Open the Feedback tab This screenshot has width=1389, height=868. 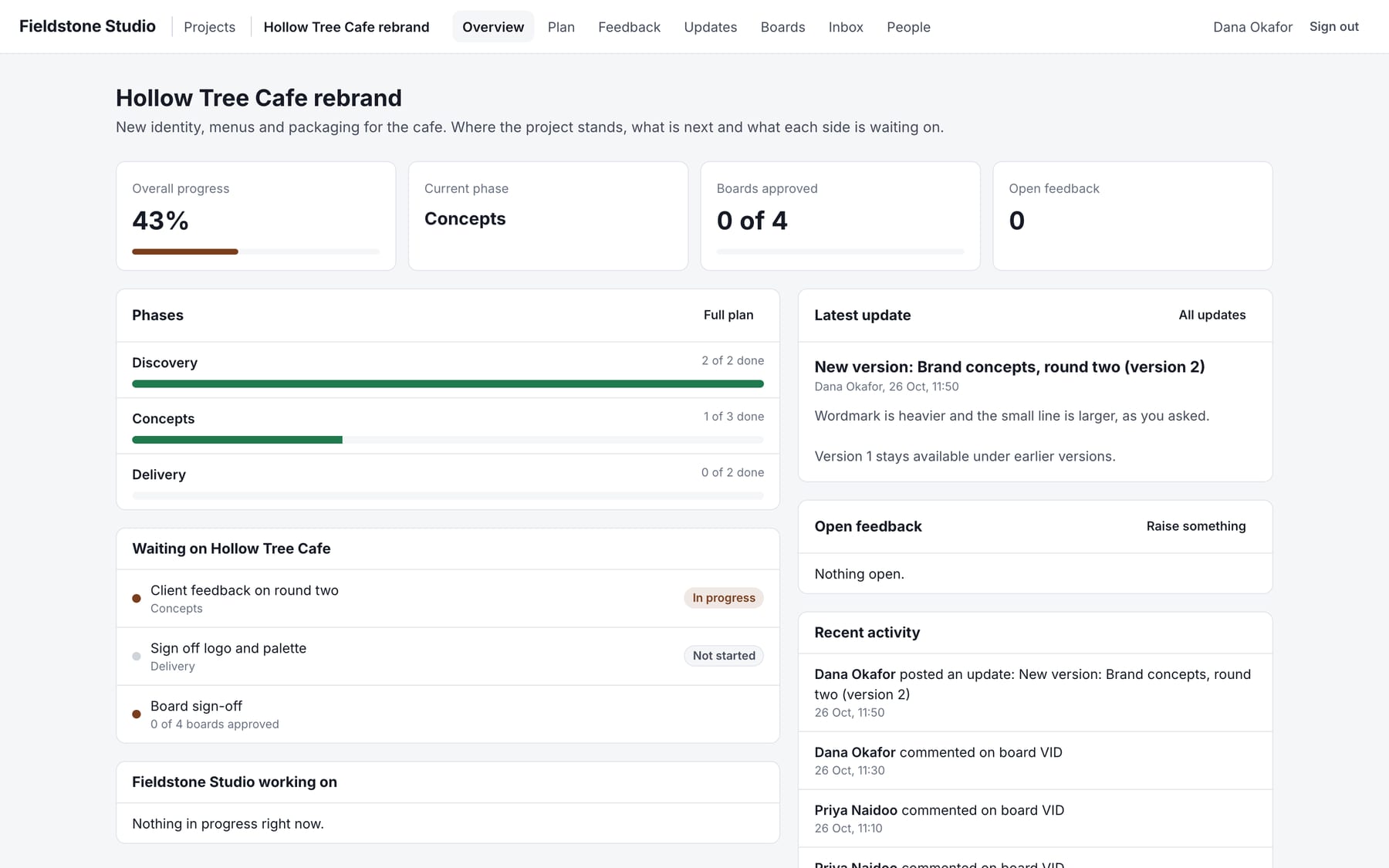[629, 27]
